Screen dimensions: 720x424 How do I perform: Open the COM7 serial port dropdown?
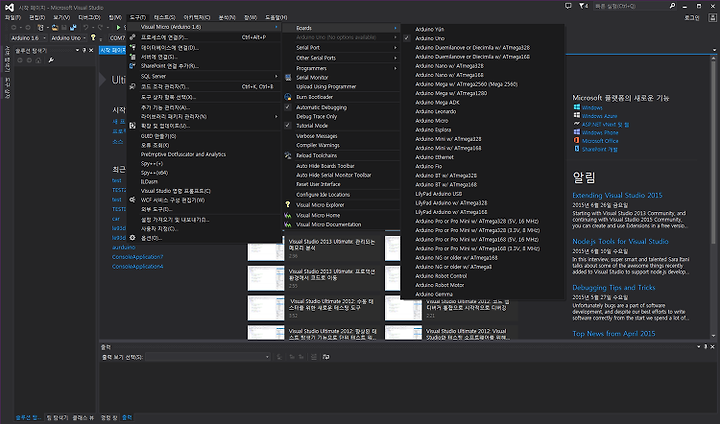click(x=117, y=38)
